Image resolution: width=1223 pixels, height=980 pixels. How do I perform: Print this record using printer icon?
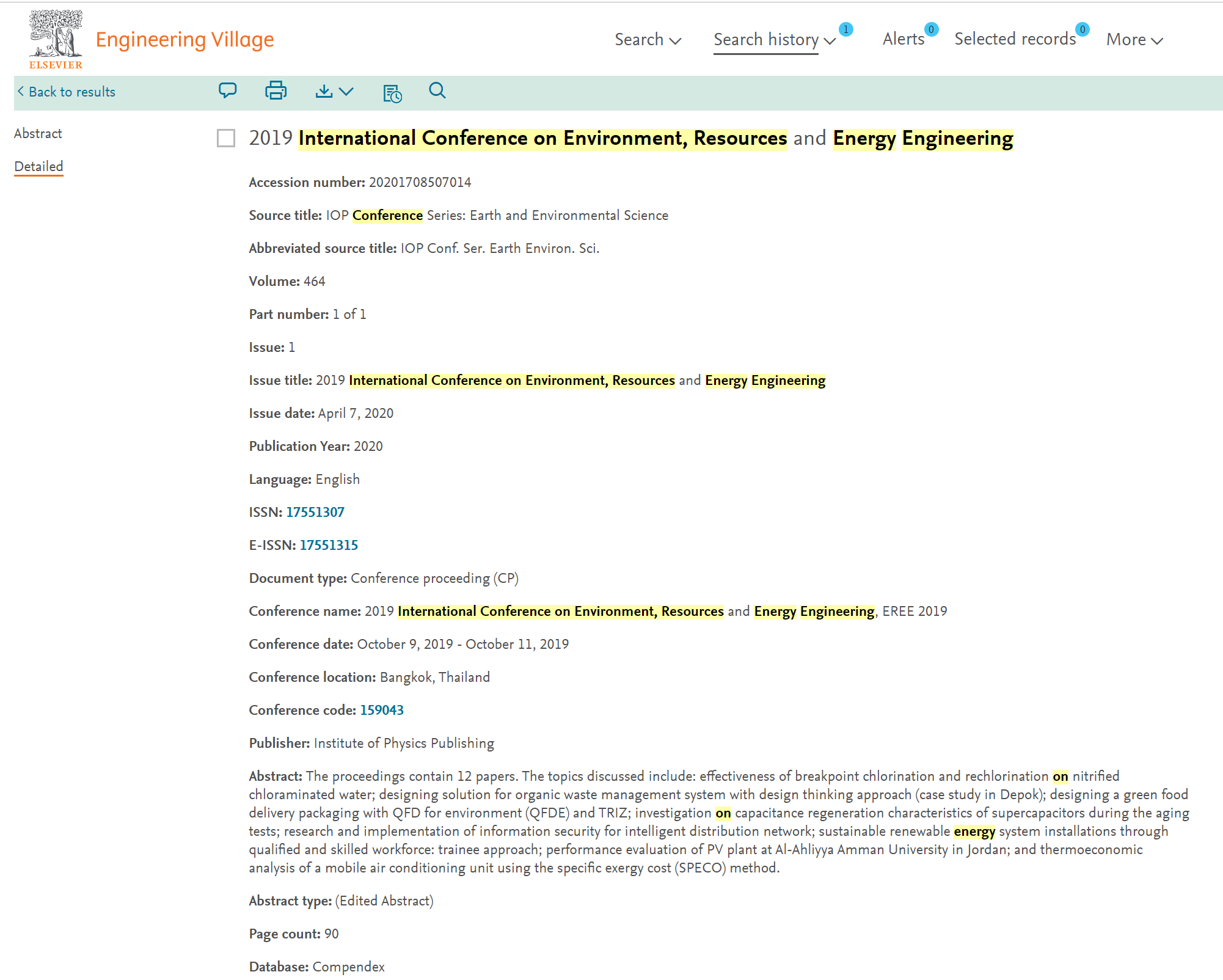(276, 91)
